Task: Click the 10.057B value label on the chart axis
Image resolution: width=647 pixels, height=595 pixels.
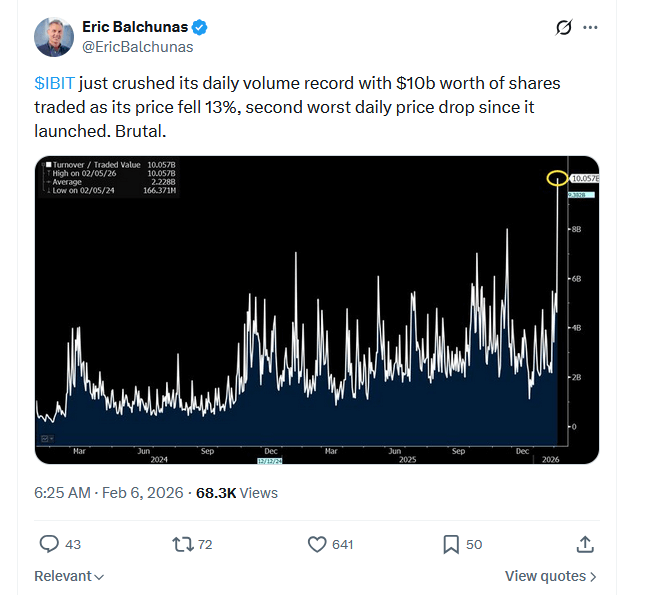Action: 583,178
